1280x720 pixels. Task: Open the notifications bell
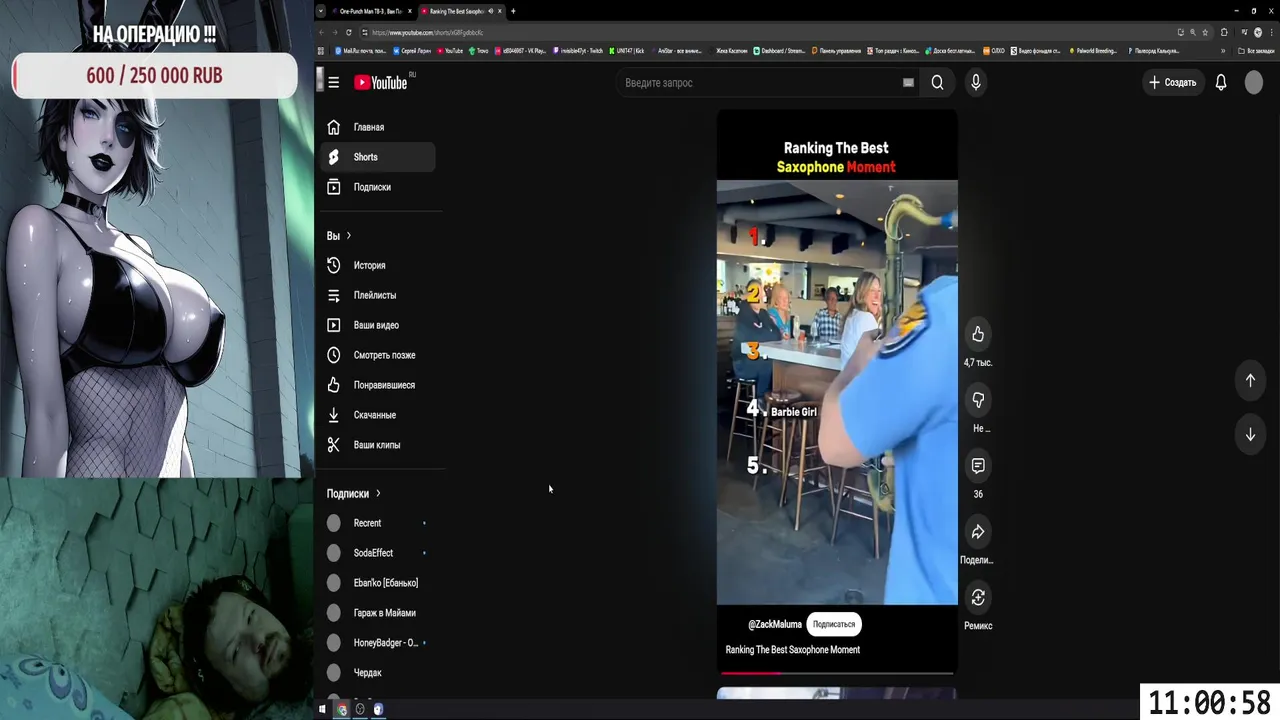pyautogui.click(x=1221, y=83)
